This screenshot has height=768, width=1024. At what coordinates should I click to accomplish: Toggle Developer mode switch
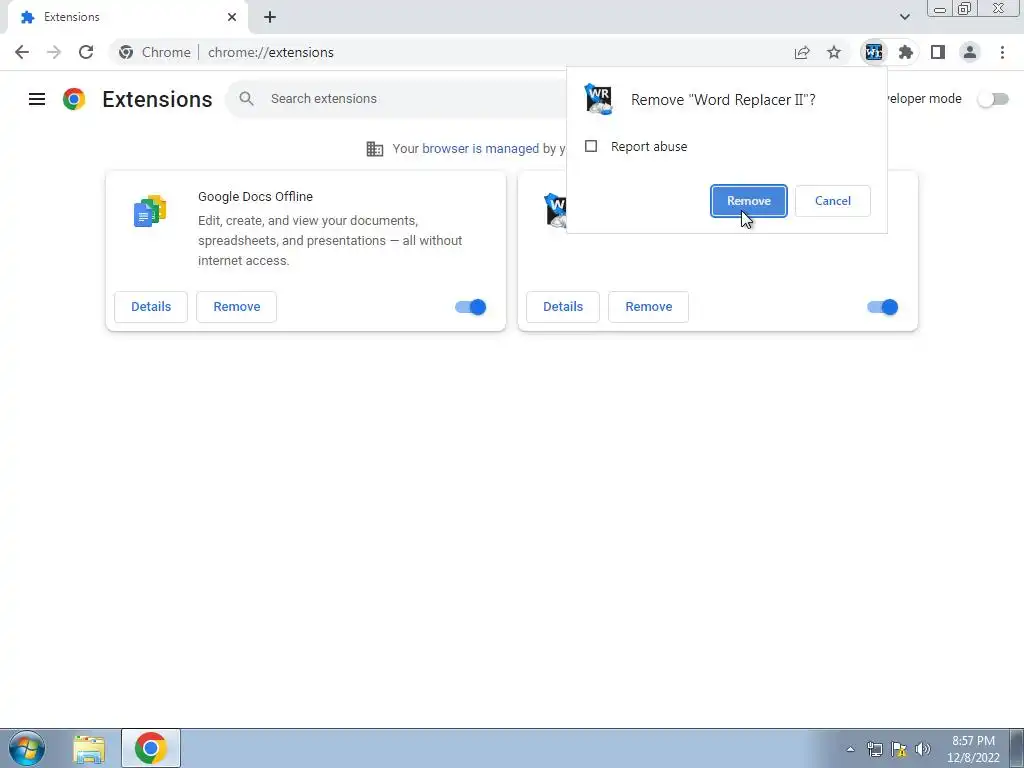click(x=993, y=99)
